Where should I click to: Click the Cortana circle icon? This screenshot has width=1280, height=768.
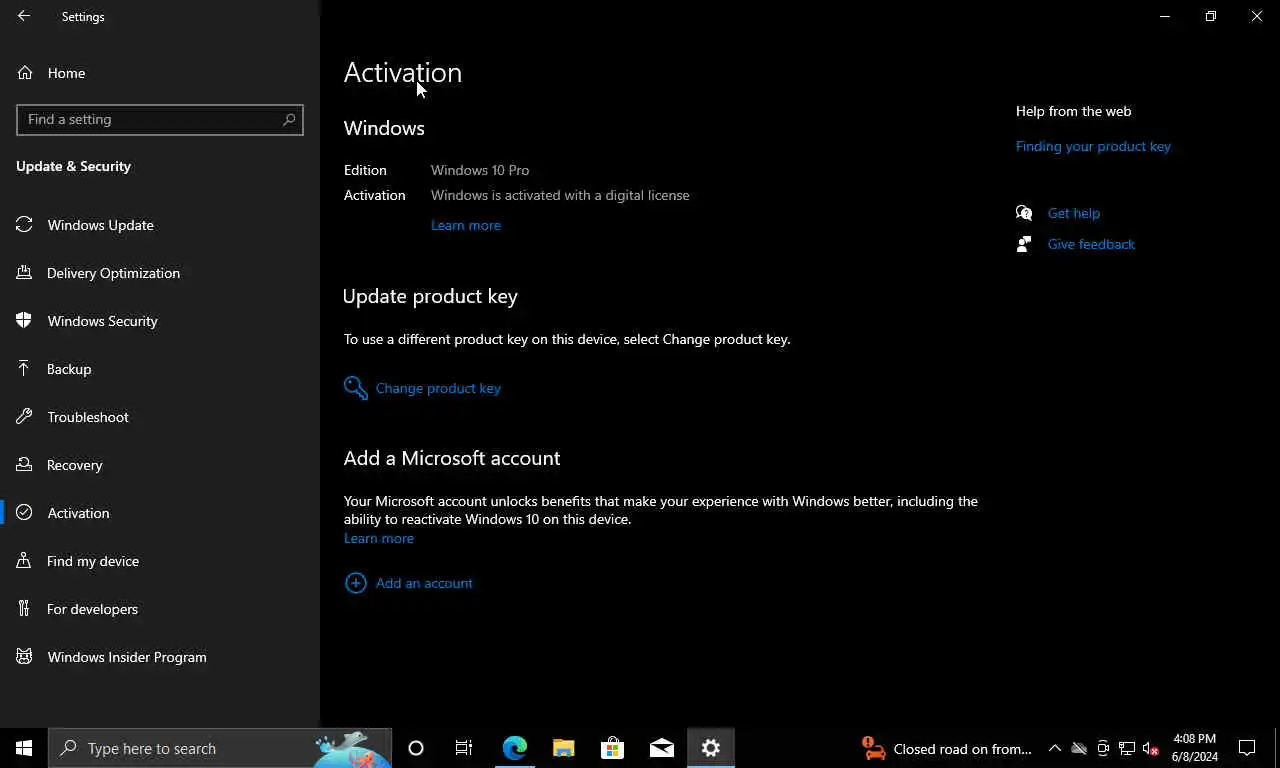pyautogui.click(x=416, y=748)
